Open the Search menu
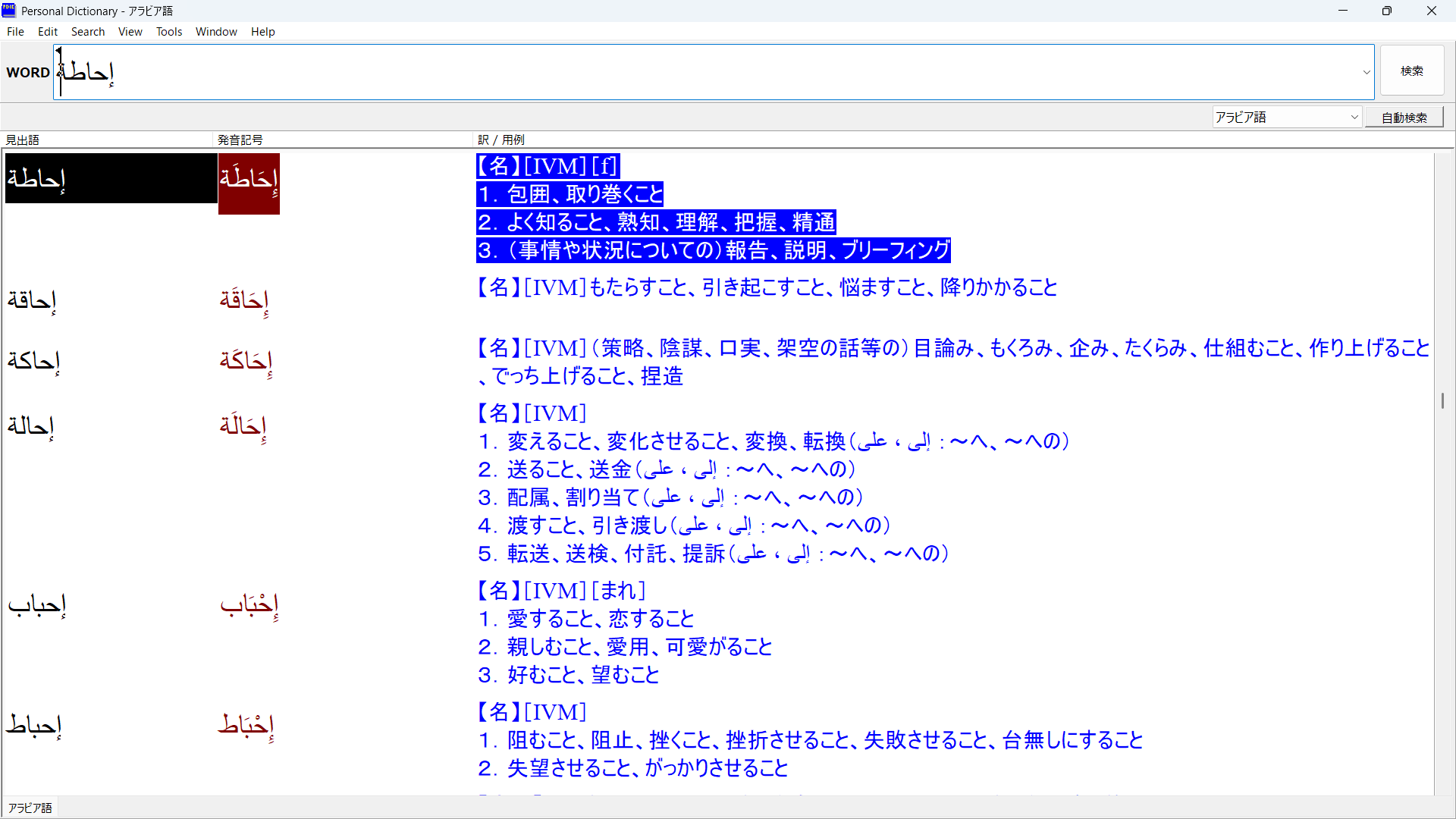The image size is (1456, 819). click(88, 32)
